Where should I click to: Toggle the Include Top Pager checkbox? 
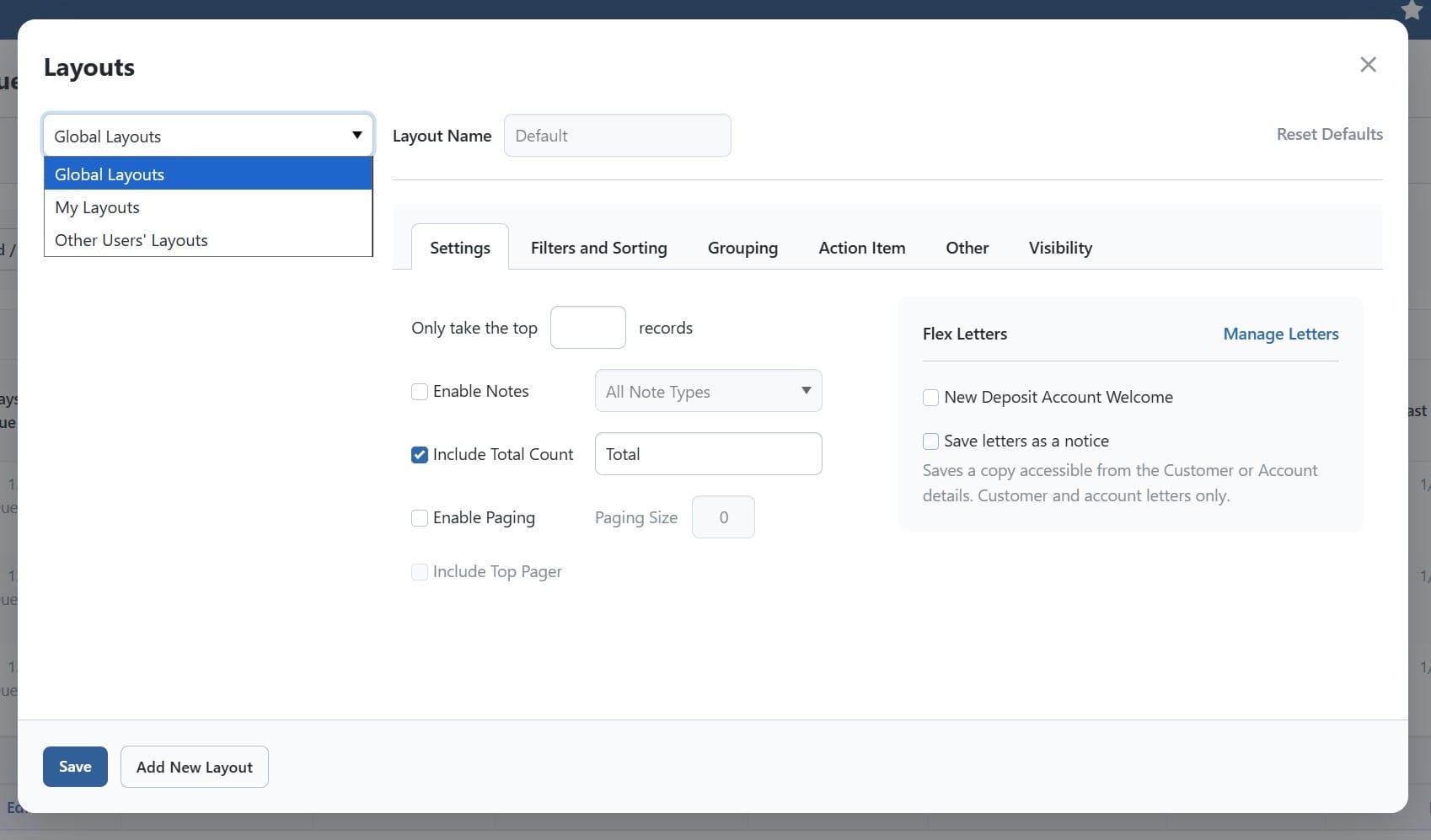[x=420, y=572]
